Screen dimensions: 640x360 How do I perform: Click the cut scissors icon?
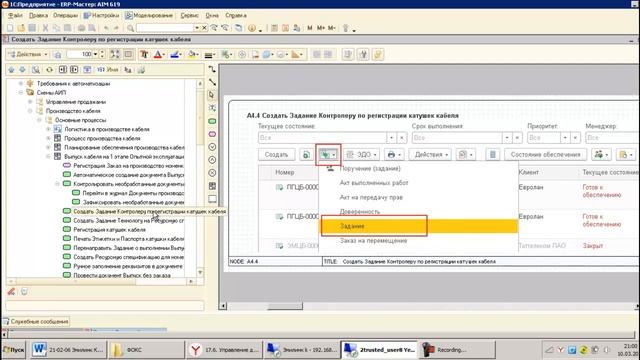pos(45,28)
